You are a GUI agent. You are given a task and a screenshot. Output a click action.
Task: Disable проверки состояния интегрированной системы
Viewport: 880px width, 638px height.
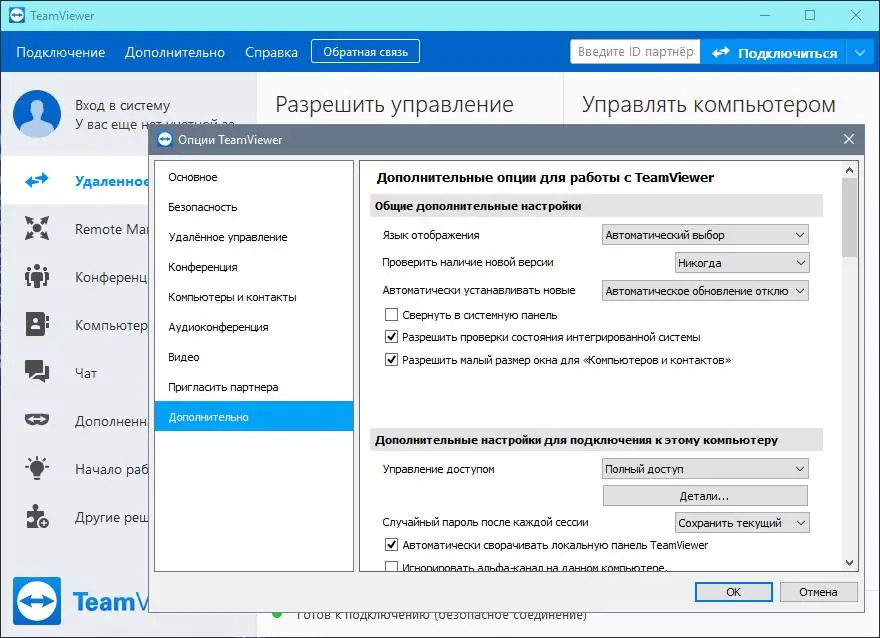pos(392,337)
